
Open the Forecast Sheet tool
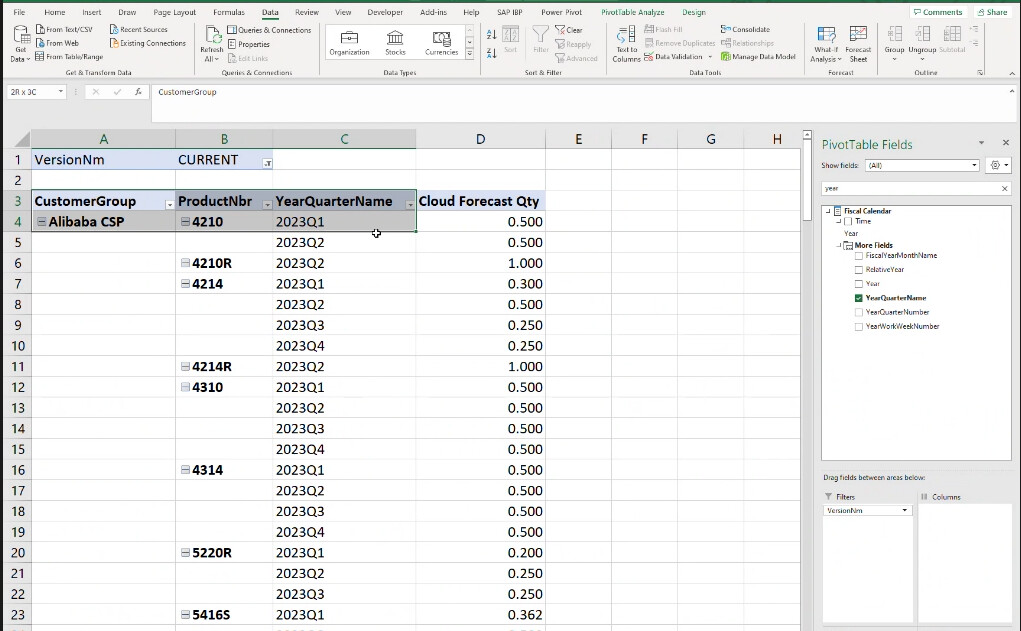pos(858,45)
